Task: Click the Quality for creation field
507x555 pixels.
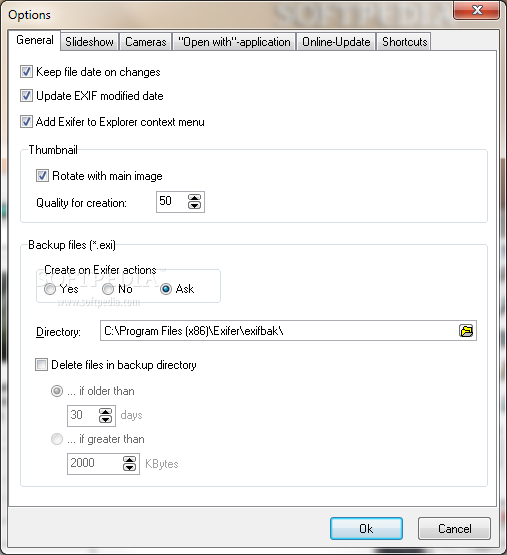Action: click(172, 202)
